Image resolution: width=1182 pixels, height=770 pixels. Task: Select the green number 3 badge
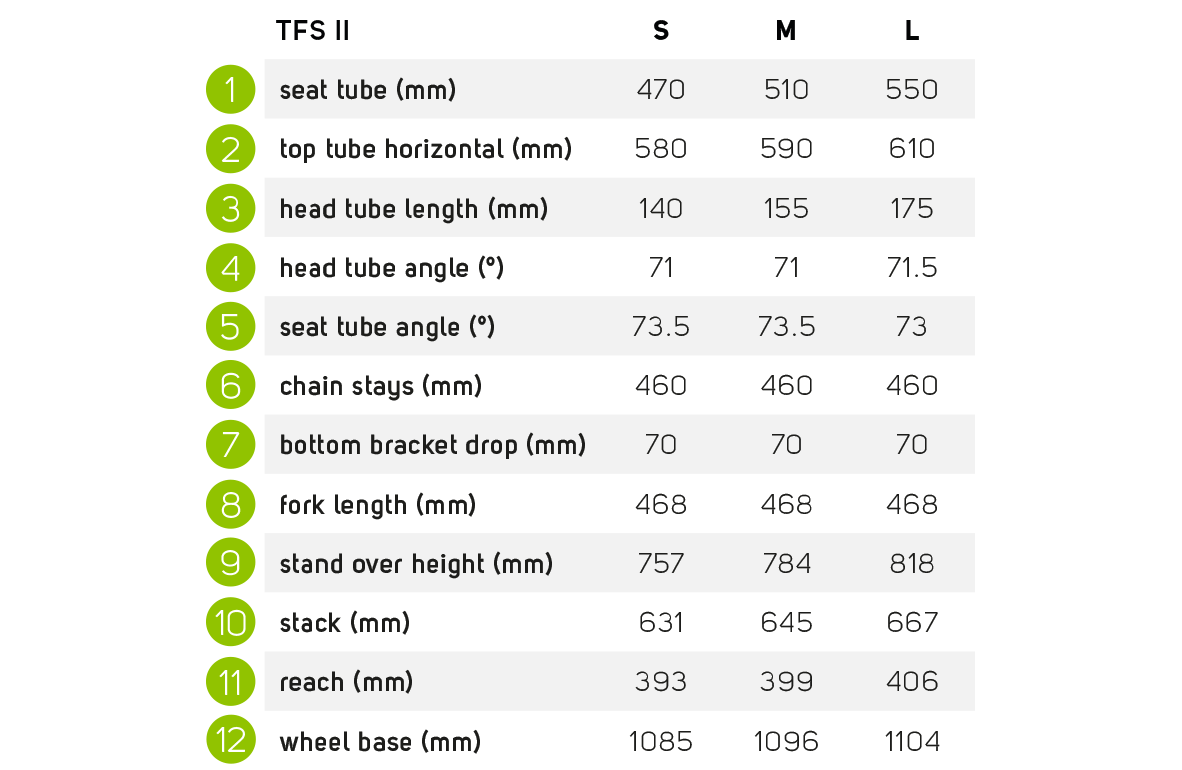point(231,208)
